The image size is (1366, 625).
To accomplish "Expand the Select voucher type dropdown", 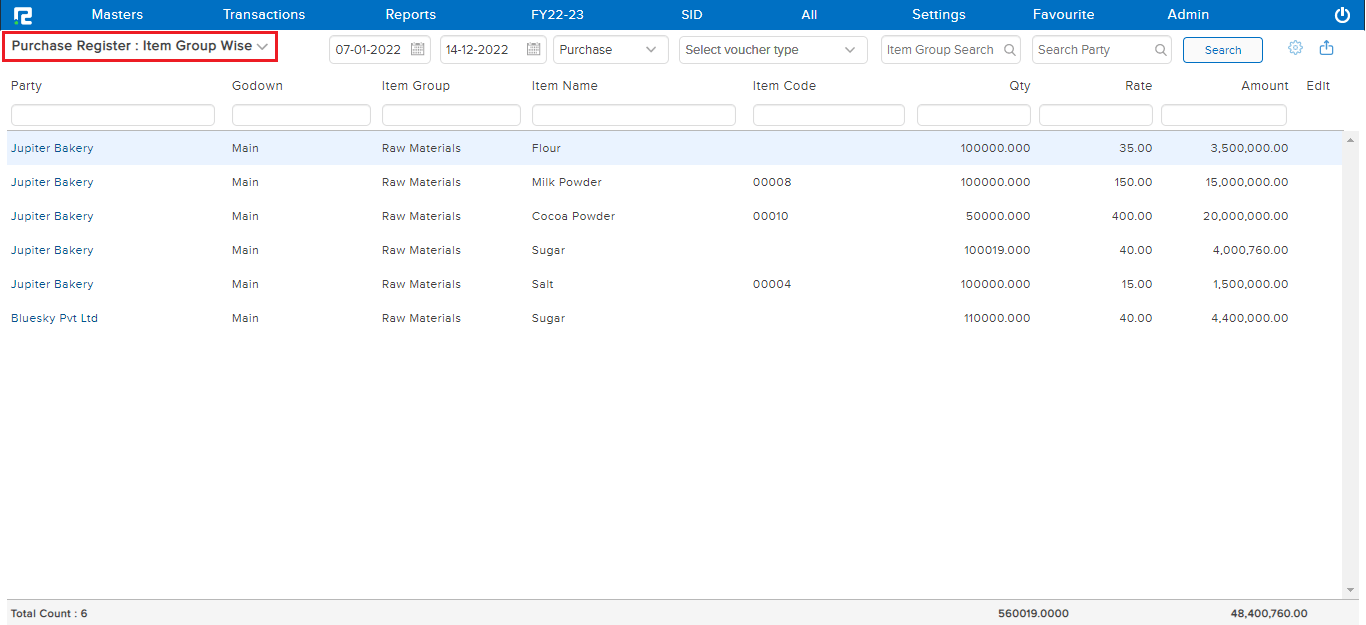I will pyautogui.click(x=772, y=50).
